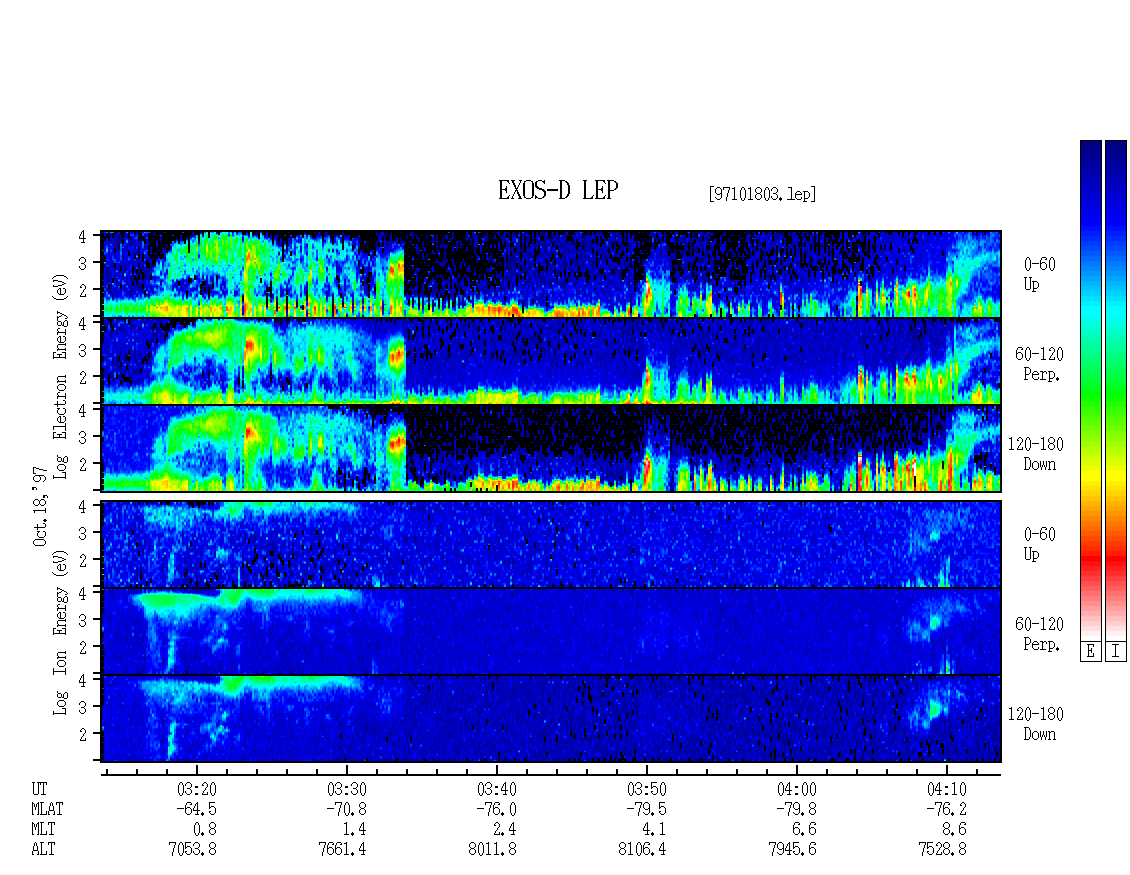Image resolution: width=1130 pixels, height=875 pixels.
Task: Click the ALT row header
Action: 43,850
